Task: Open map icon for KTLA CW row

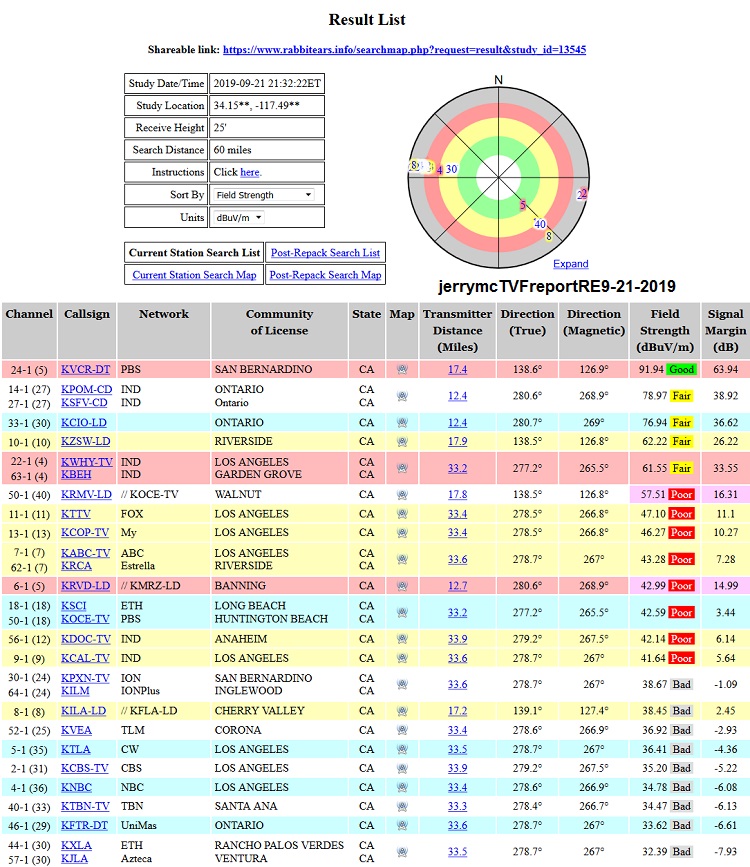Action: (x=401, y=750)
